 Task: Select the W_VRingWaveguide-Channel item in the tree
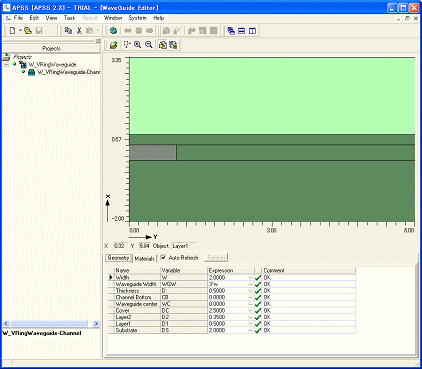[x=69, y=72]
